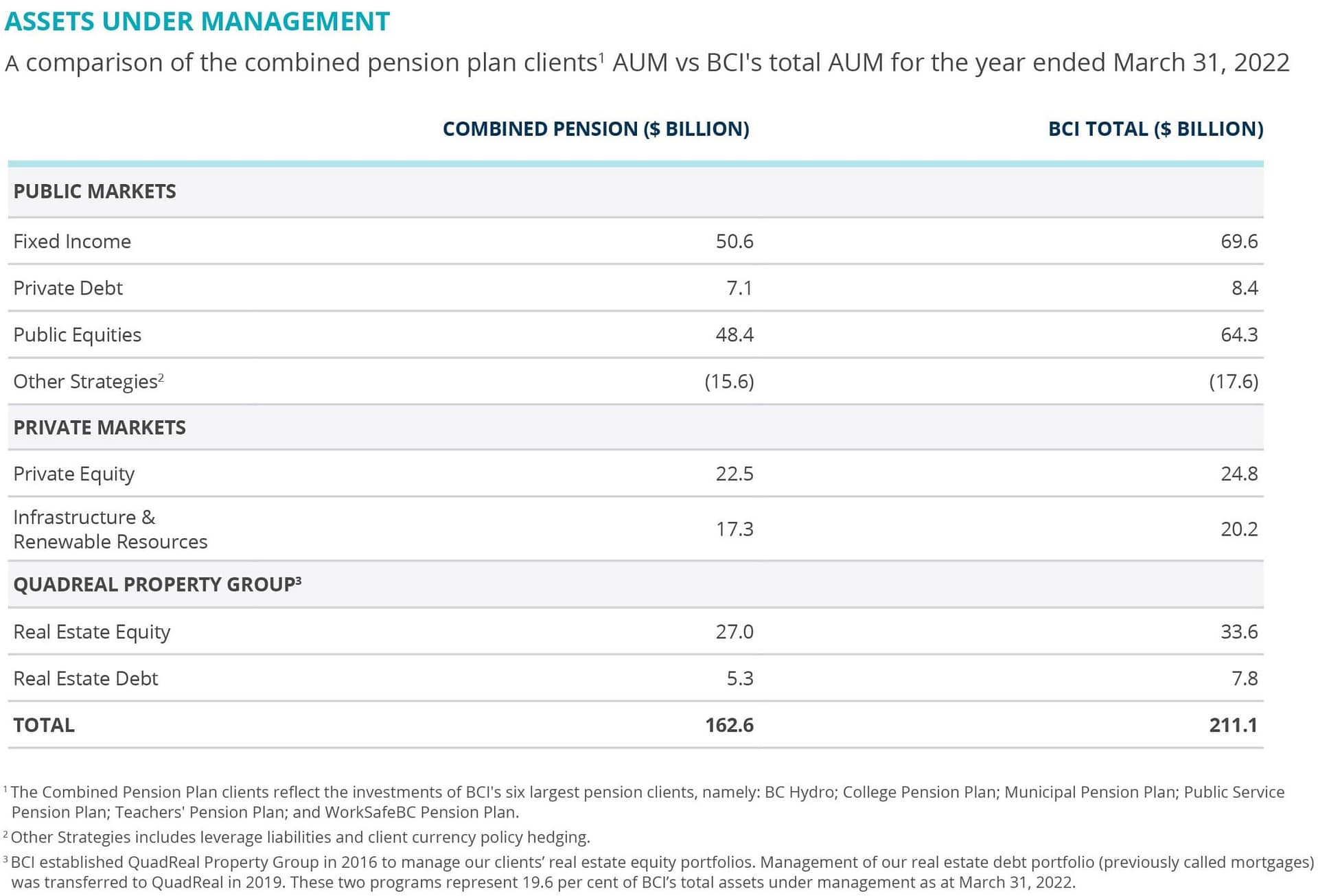Click the Other Strategies row label
This screenshot has height=896, width=1318.
pos(86,382)
